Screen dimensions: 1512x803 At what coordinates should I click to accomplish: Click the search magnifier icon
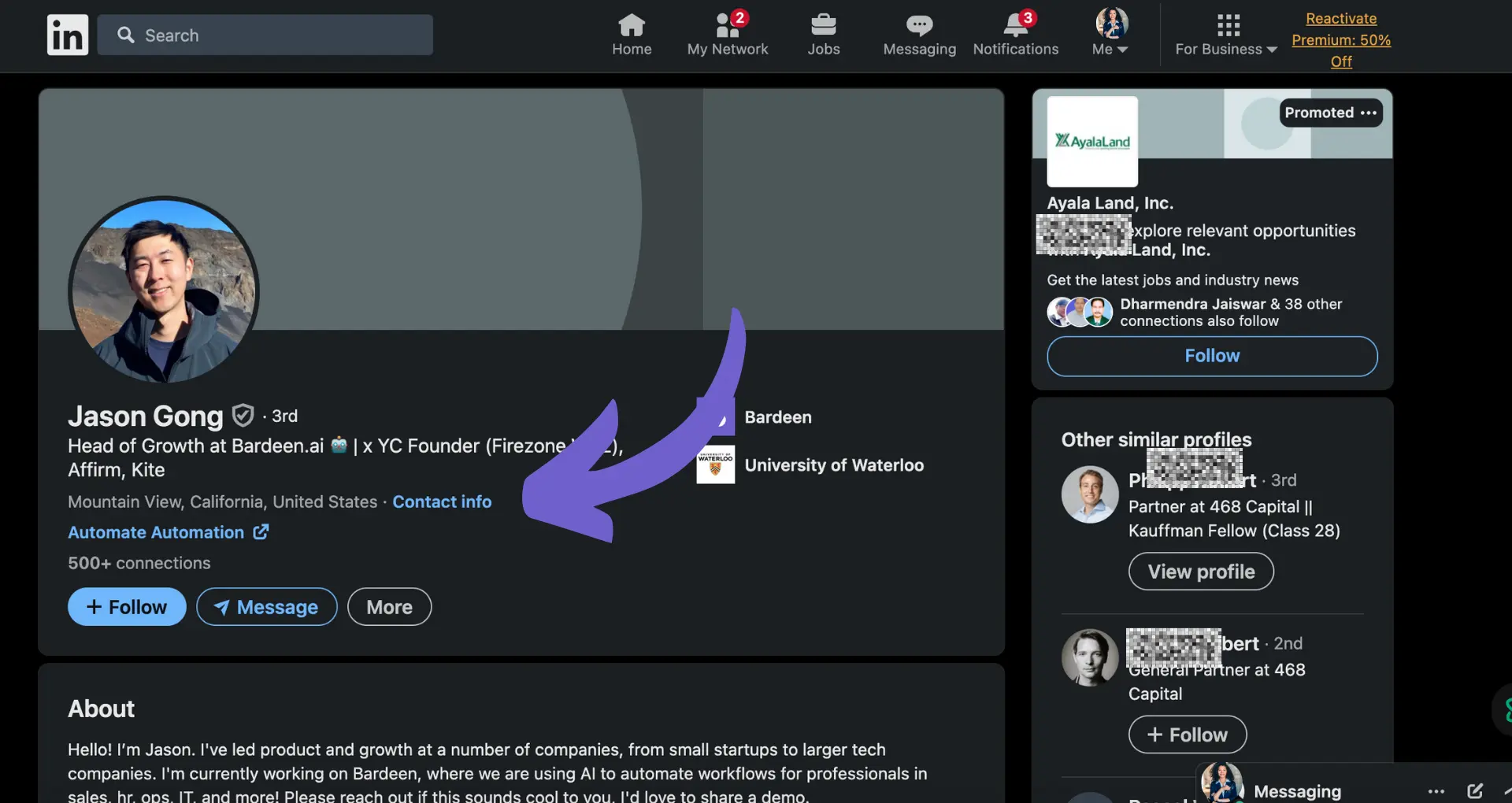point(126,35)
